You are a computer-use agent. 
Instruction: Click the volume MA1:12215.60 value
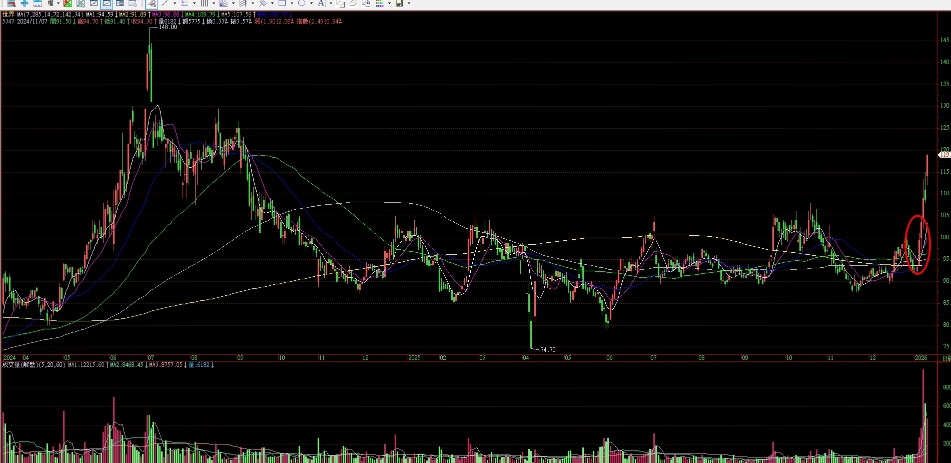(86, 366)
